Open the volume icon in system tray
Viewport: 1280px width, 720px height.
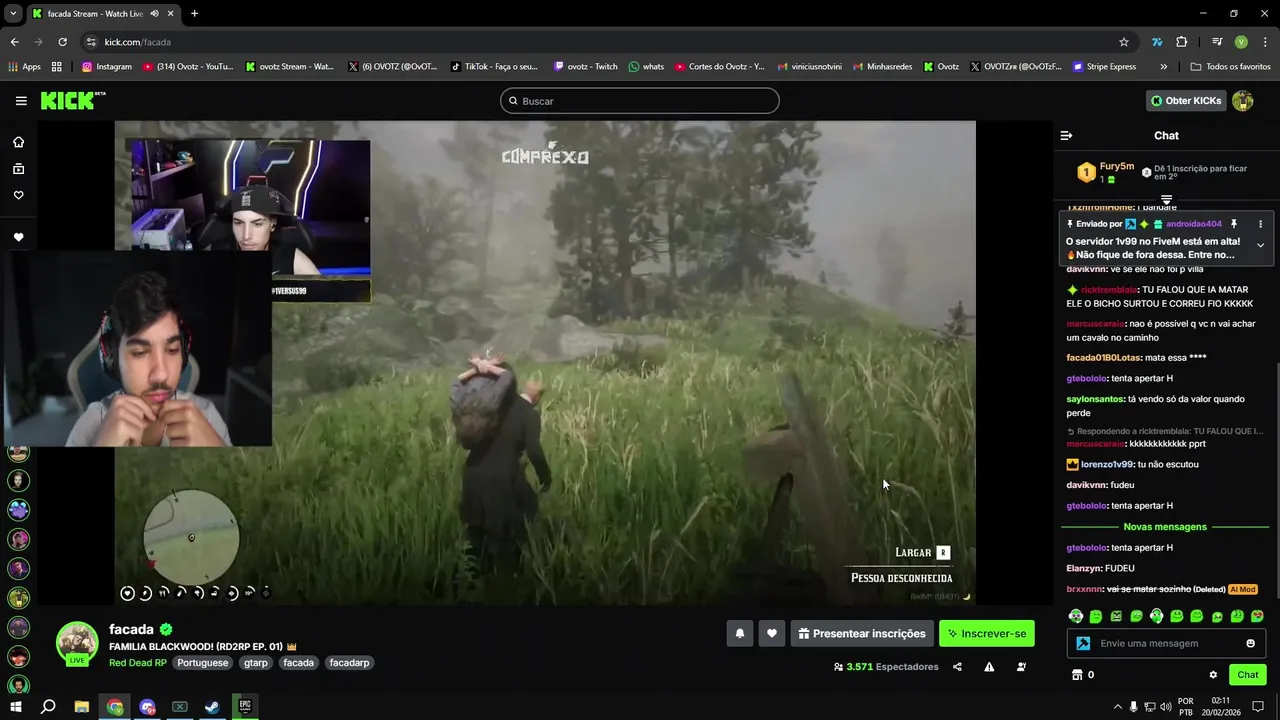[1165, 706]
